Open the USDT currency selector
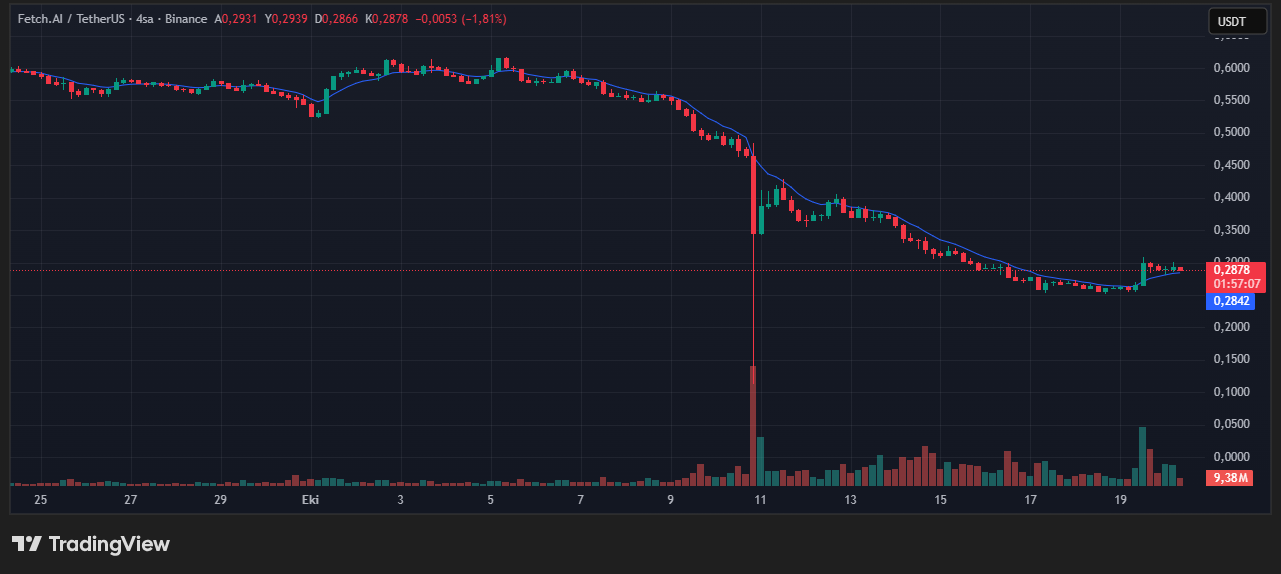The width and height of the screenshot is (1281, 574). pyautogui.click(x=1237, y=21)
